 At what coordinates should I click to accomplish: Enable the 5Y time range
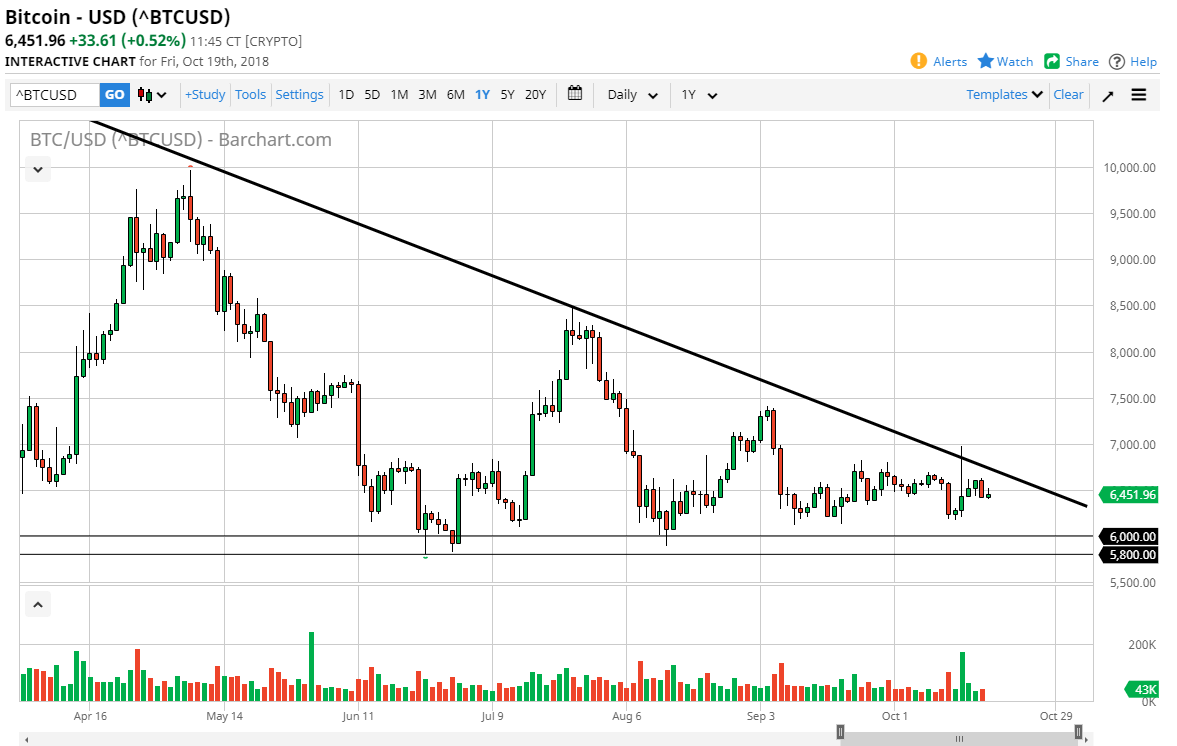pos(507,94)
